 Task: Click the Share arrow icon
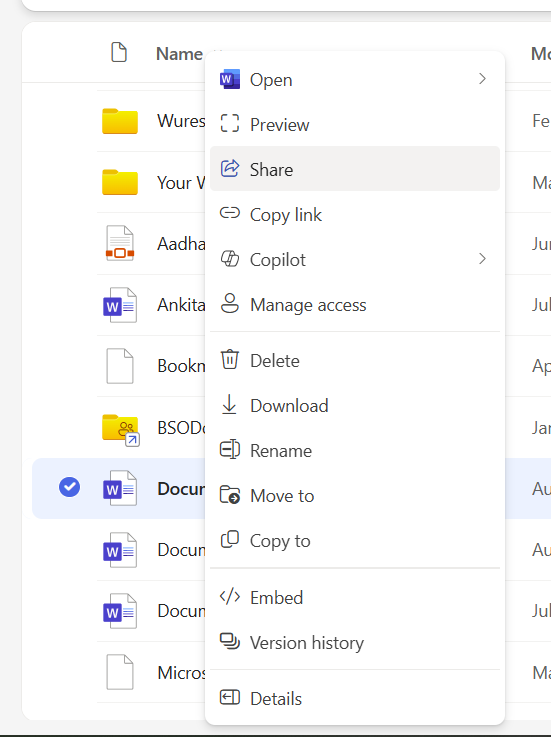click(230, 168)
